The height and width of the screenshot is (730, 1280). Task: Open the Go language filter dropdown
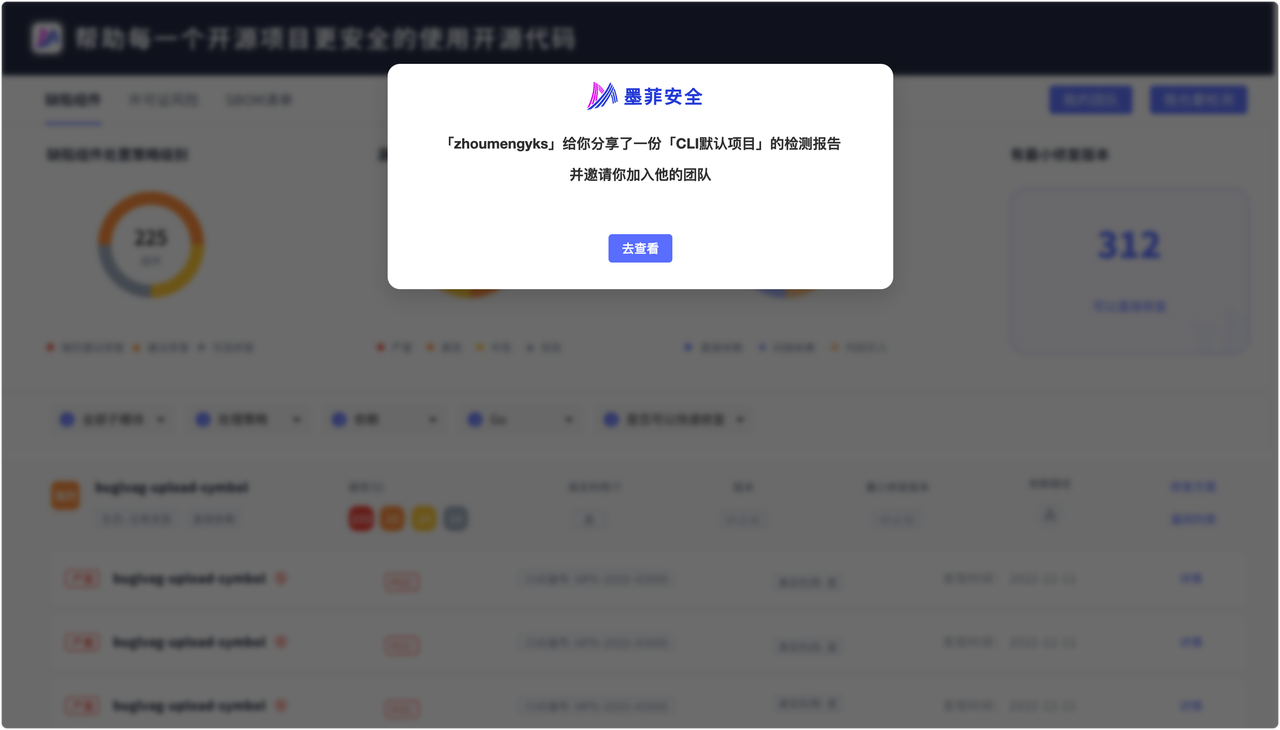tap(520, 420)
